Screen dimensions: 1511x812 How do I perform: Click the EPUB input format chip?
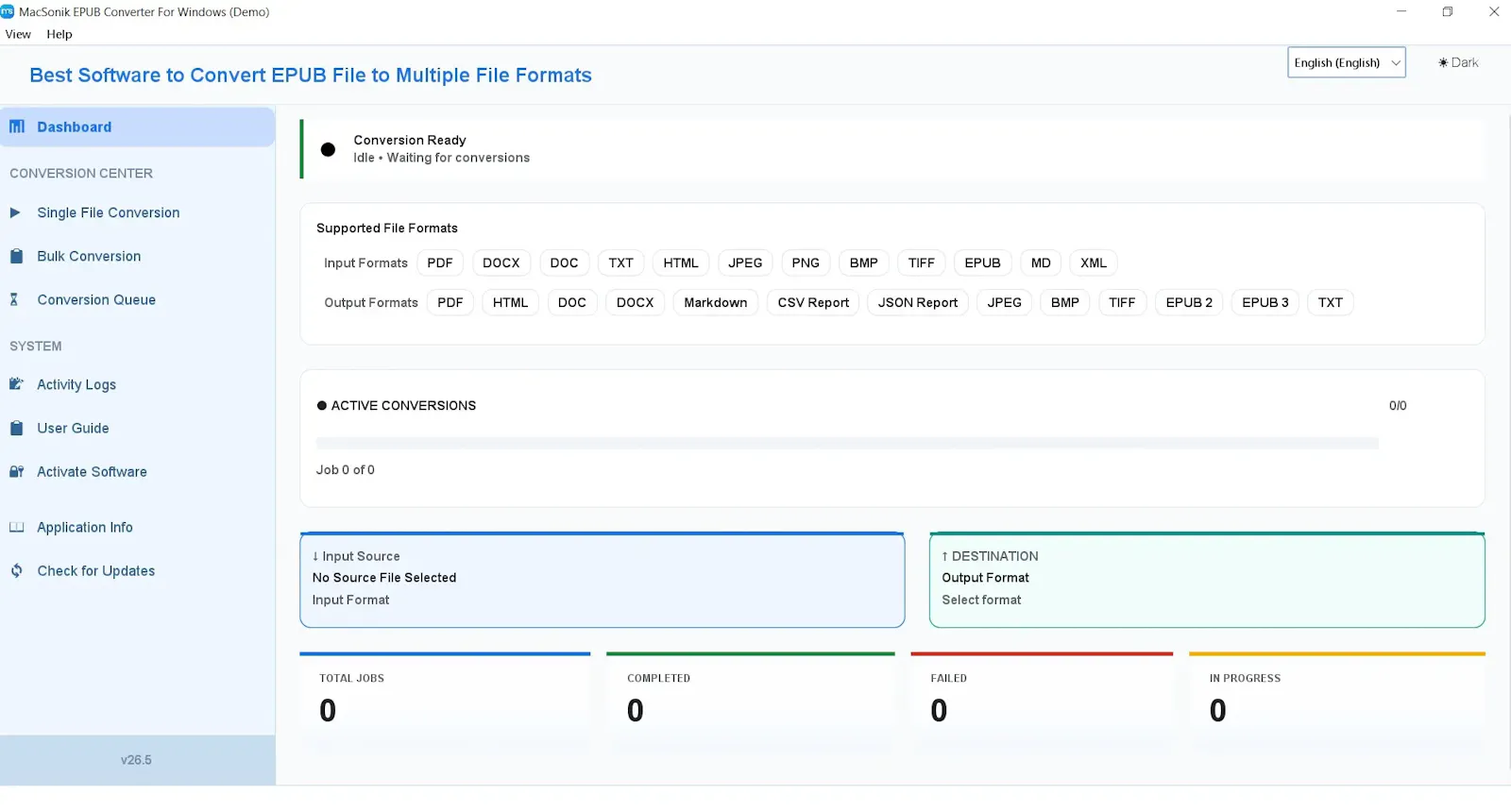pyautogui.click(x=982, y=262)
